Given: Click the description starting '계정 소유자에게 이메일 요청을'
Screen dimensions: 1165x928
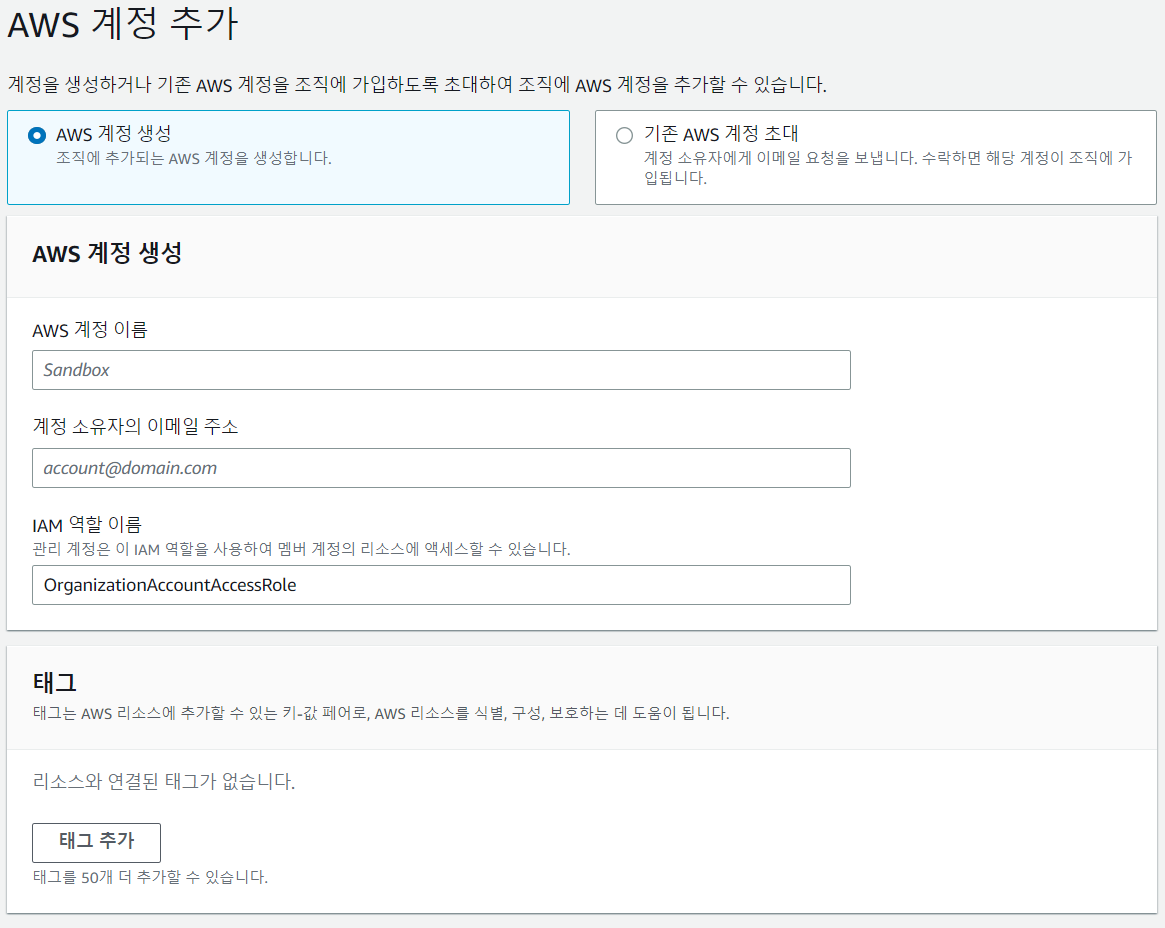Looking at the screenshot, I should (x=888, y=168).
